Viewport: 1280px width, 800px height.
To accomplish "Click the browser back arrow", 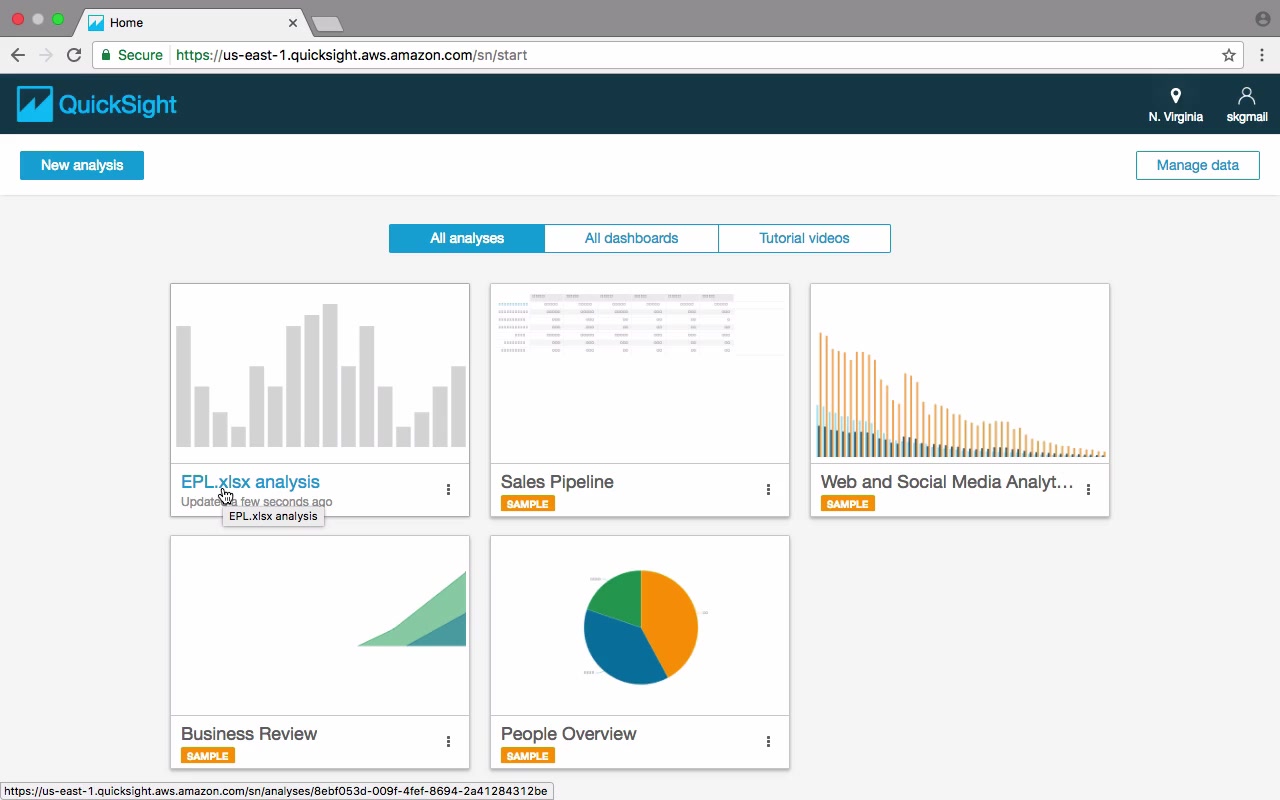I will point(17,55).
